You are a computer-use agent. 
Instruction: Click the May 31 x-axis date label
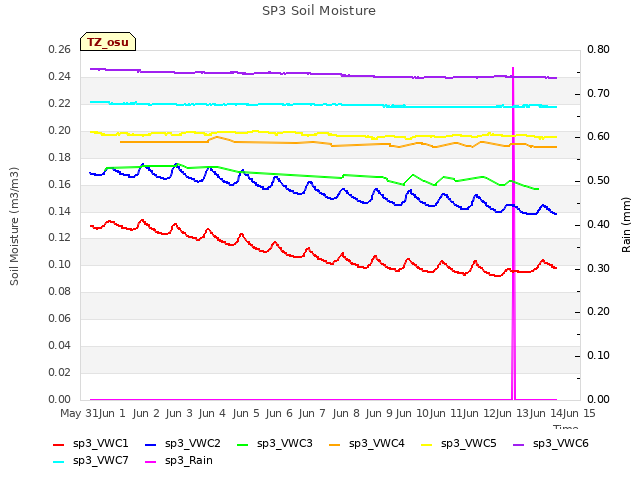coord(79,413)
